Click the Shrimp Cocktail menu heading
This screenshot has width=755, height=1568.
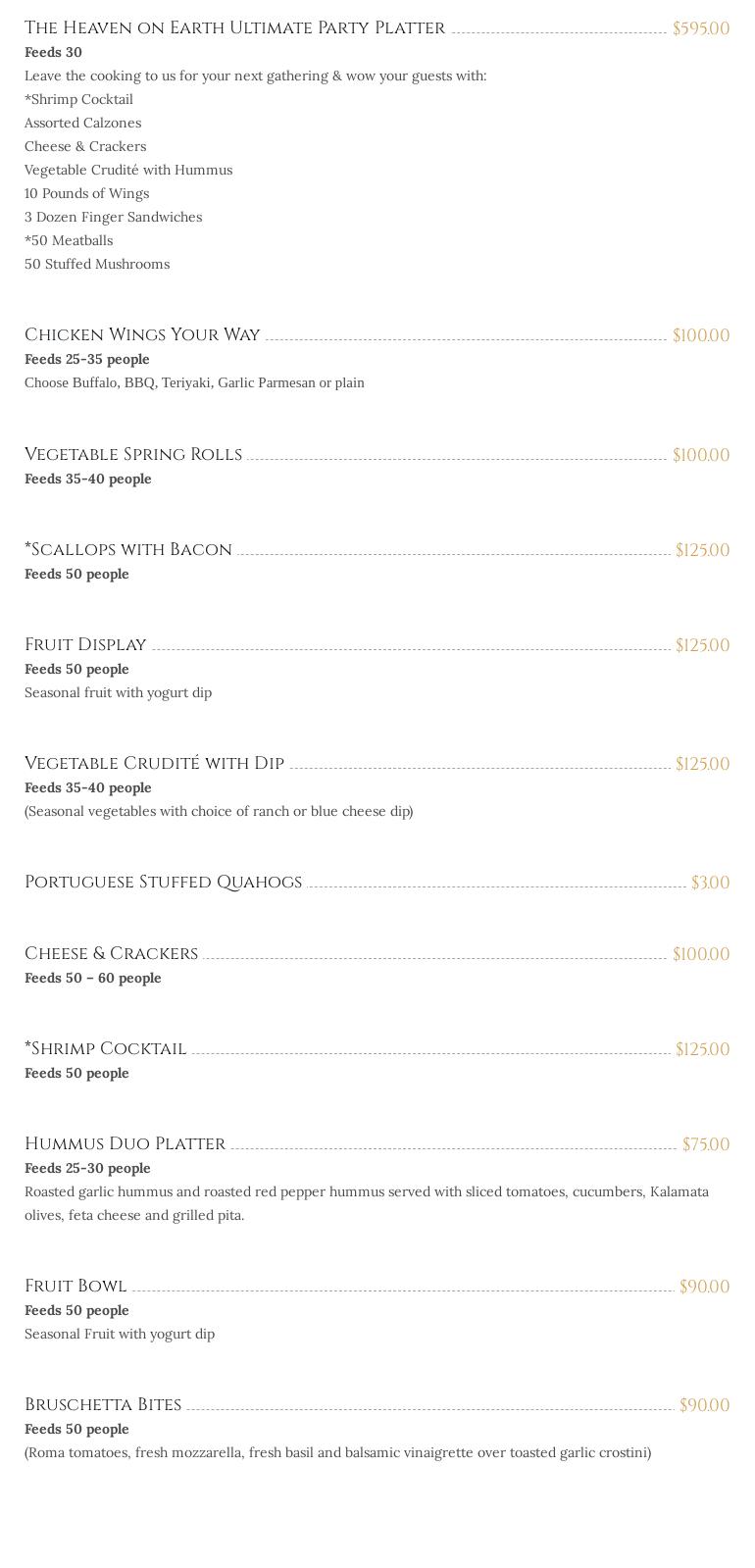coord(105,1049)
